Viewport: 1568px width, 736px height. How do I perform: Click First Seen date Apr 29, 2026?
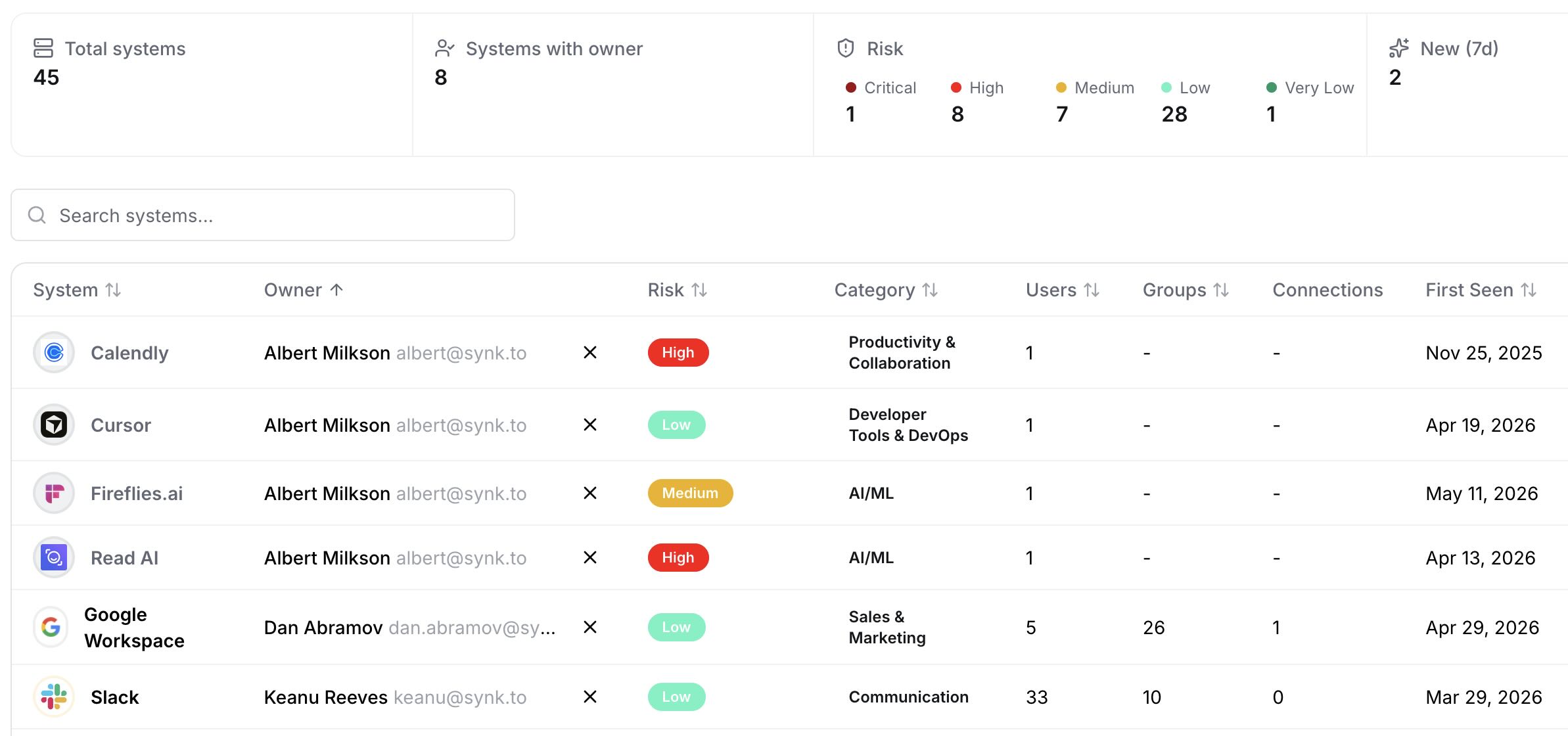1482,628
